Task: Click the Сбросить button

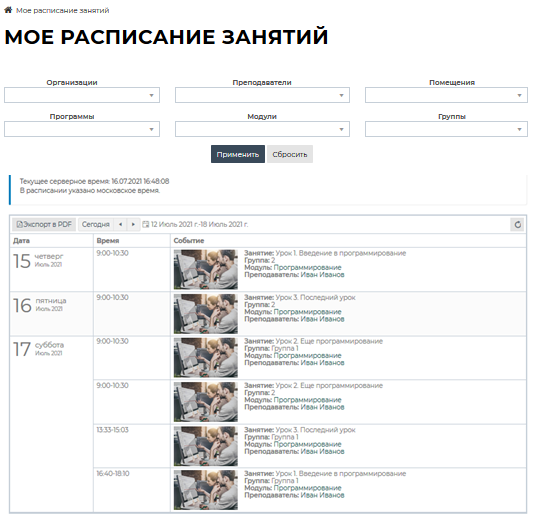Action: pos(290,154)
